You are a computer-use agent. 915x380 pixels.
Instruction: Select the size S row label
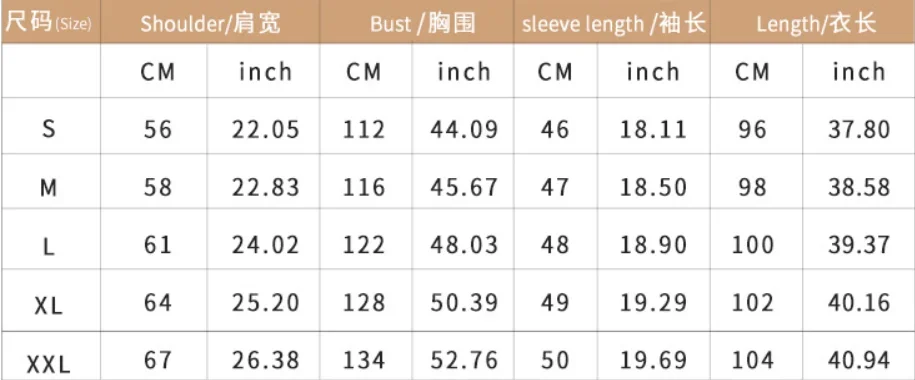pos(50,128)
